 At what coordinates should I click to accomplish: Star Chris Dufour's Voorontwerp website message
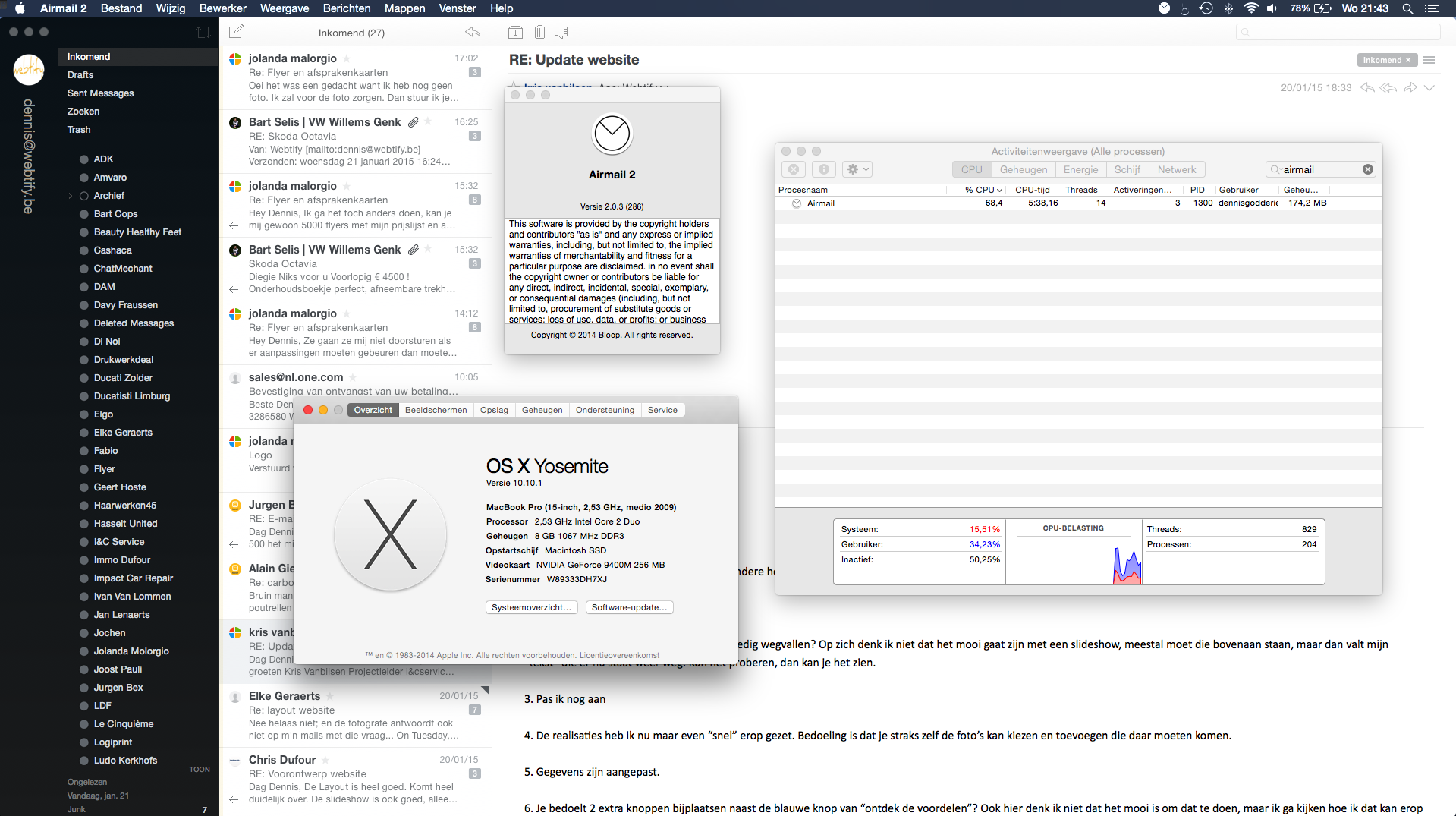click(x=325, y=760)
